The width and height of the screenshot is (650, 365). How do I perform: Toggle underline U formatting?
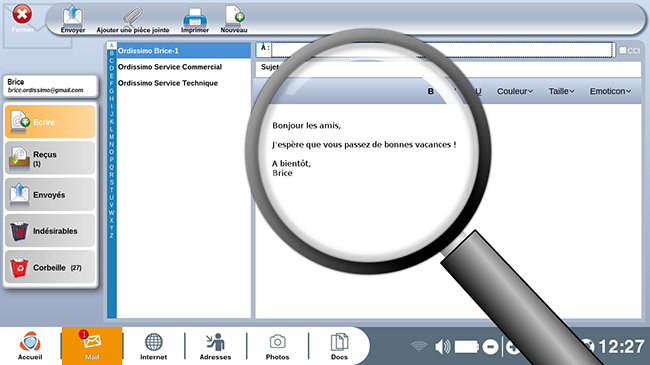478,91
